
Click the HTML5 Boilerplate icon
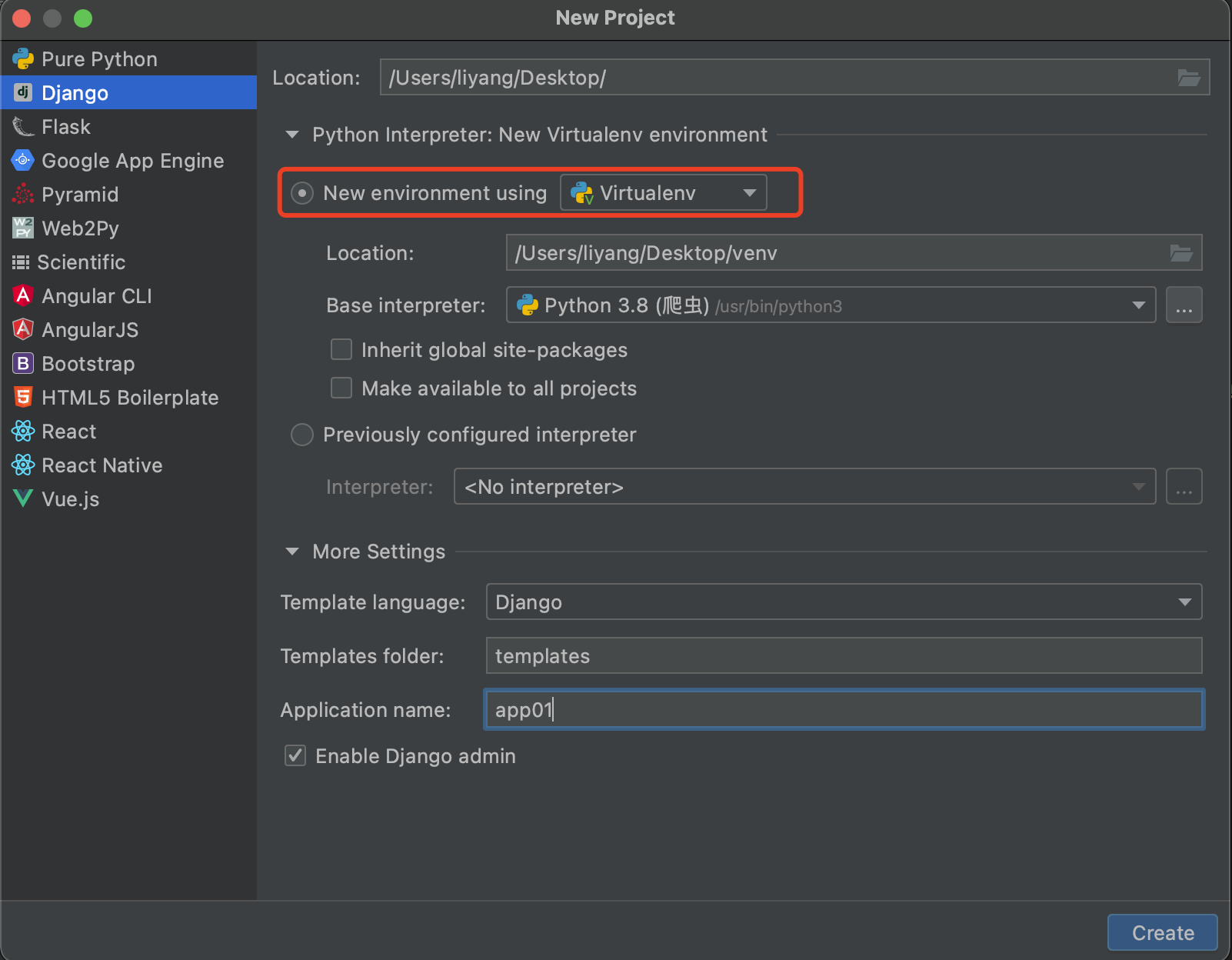click(x=23, y=397)
